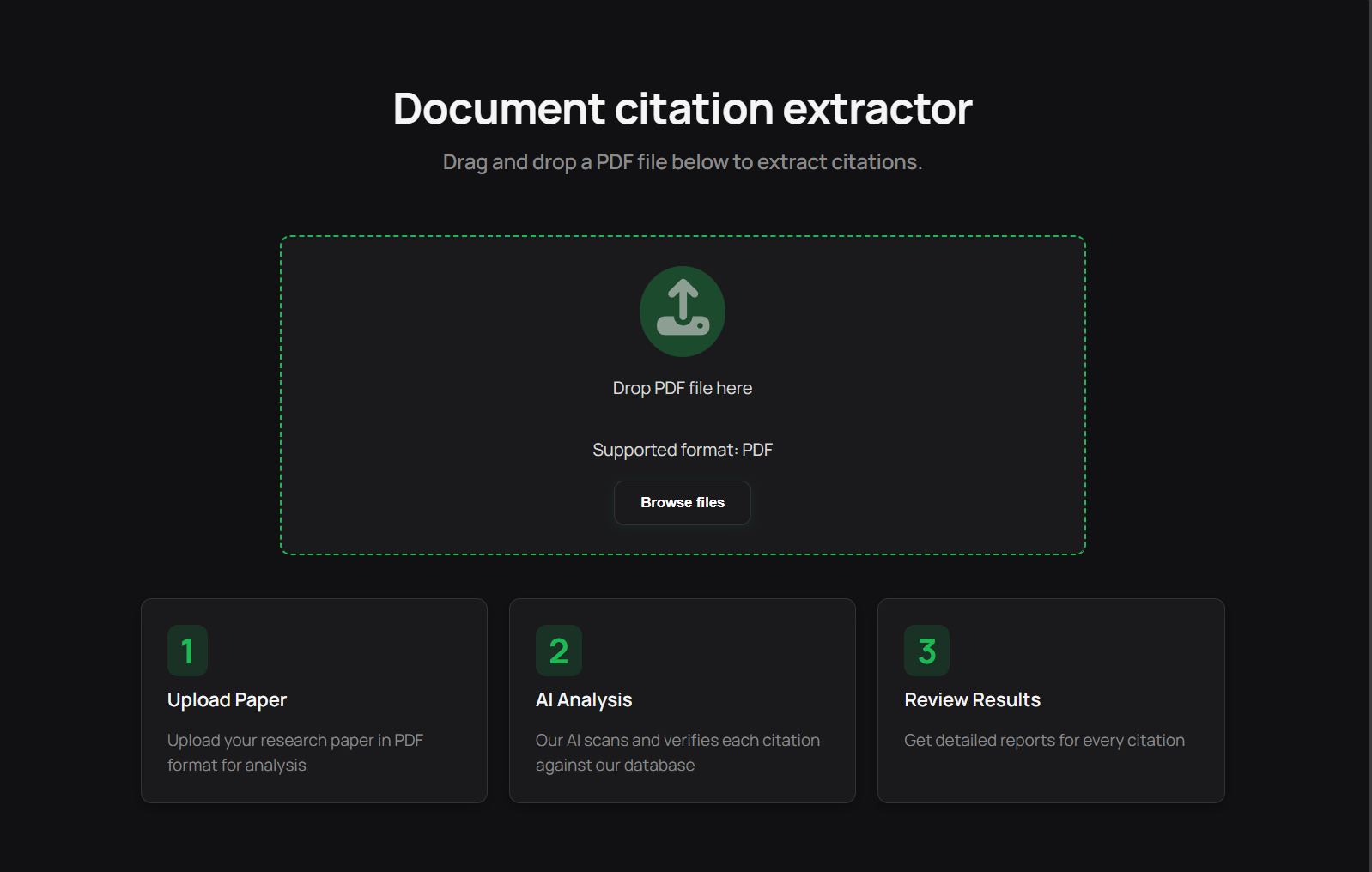This screenshot has height=872, width=1372.
Task: Click the "Supported format: PDF" text
Action: pyautogui.click(x=683, y=450)
